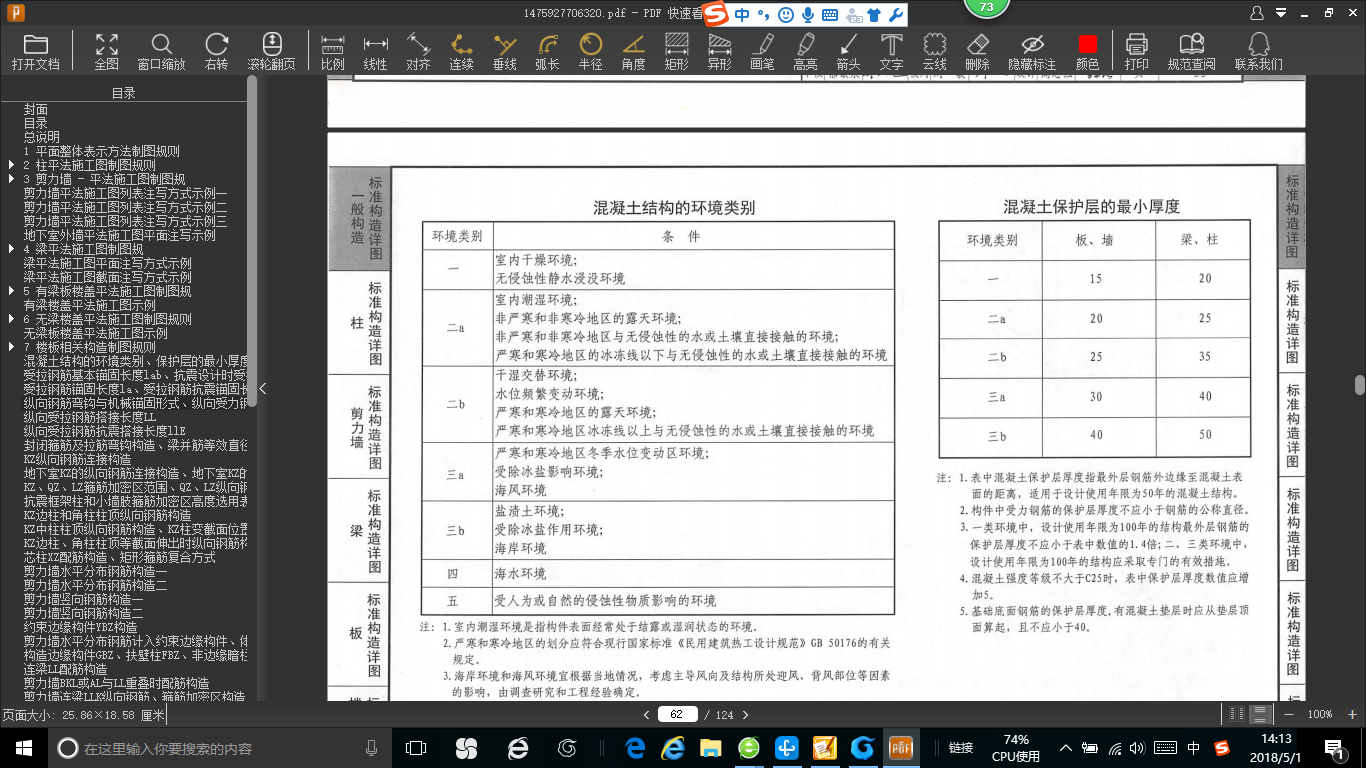Open 连梁LL配筋构造 outline entry

pos(66,669)
